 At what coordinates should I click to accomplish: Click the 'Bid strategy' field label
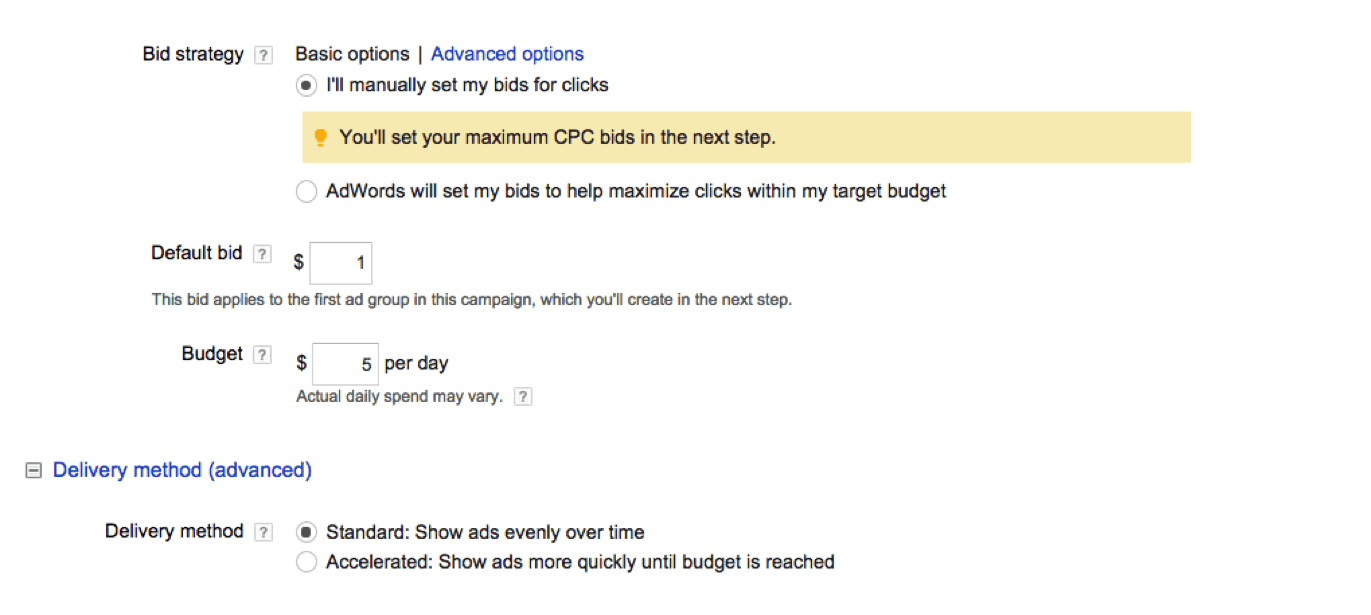[x=193, y=54]
